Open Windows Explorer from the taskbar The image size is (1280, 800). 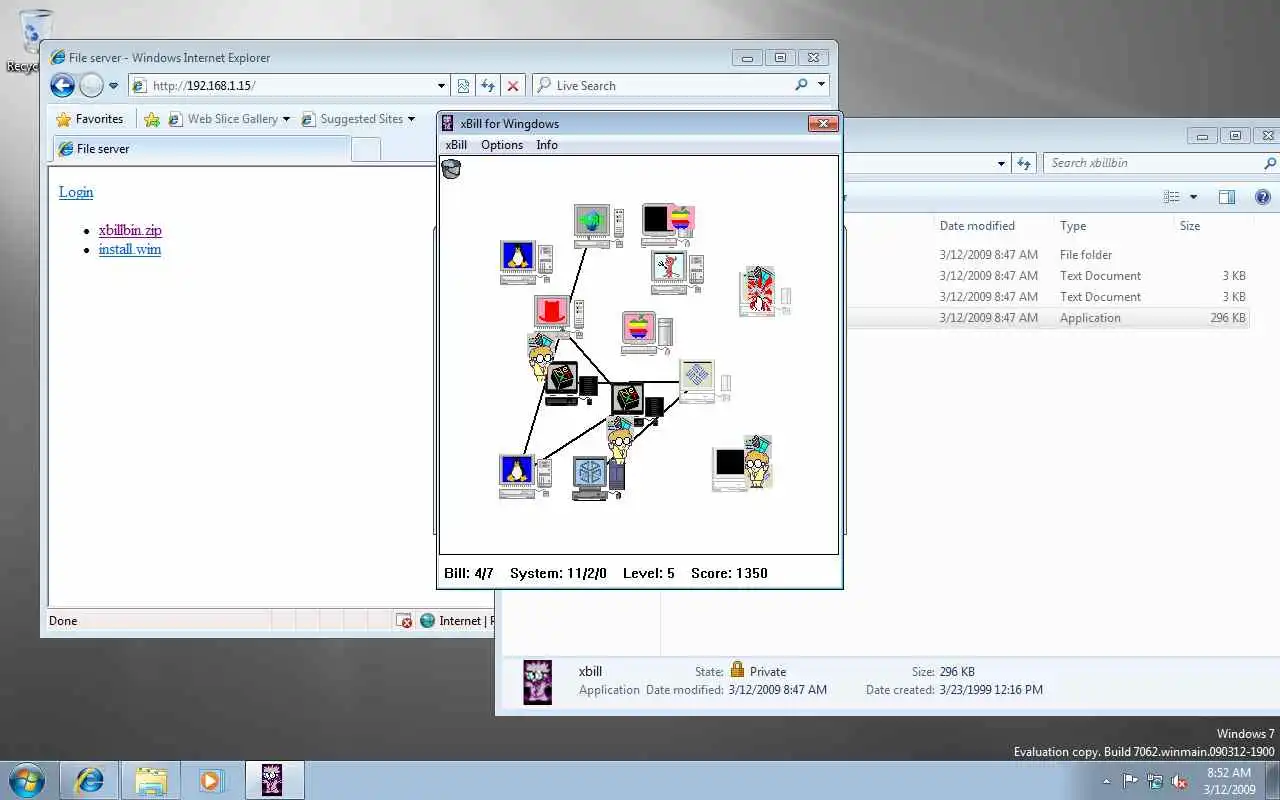coord(151,780)
